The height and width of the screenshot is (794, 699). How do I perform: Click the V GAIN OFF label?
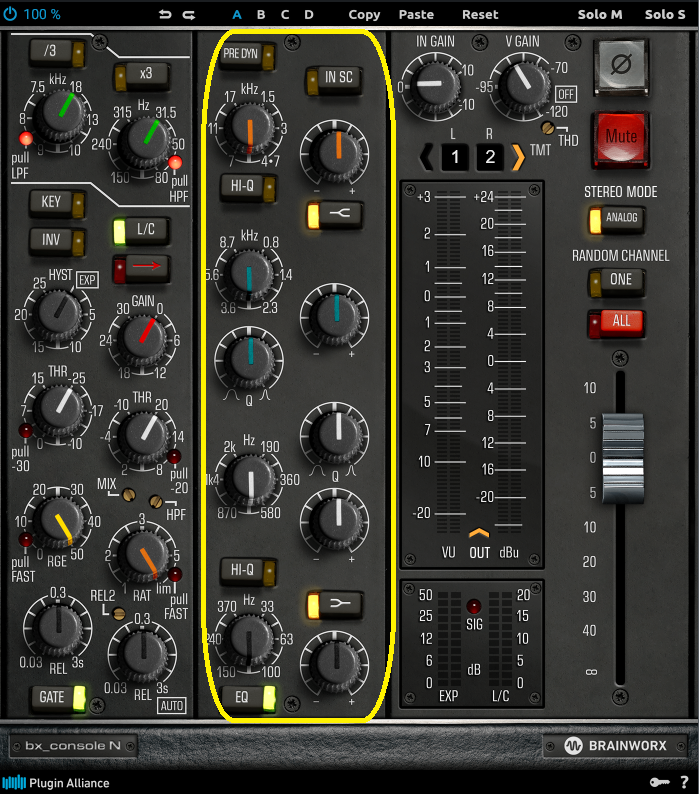566,94
